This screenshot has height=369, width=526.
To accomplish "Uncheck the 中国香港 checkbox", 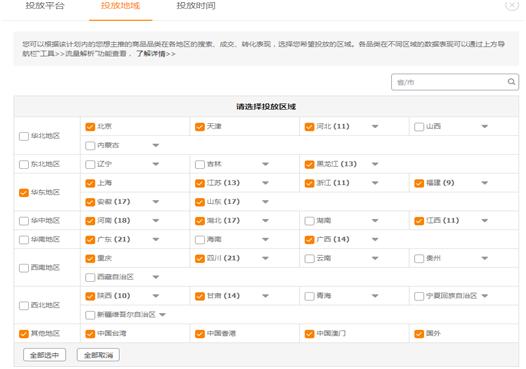I will tap(200, 334).
